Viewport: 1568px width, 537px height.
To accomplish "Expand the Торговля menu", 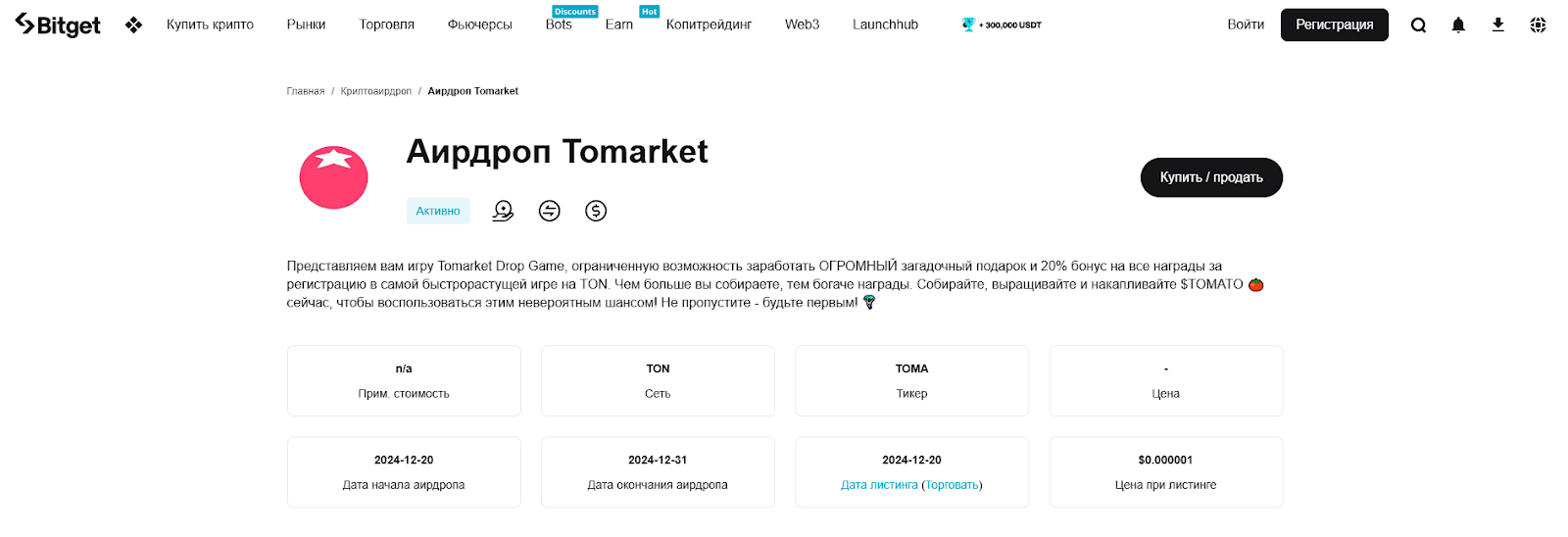I will [386, 24].
